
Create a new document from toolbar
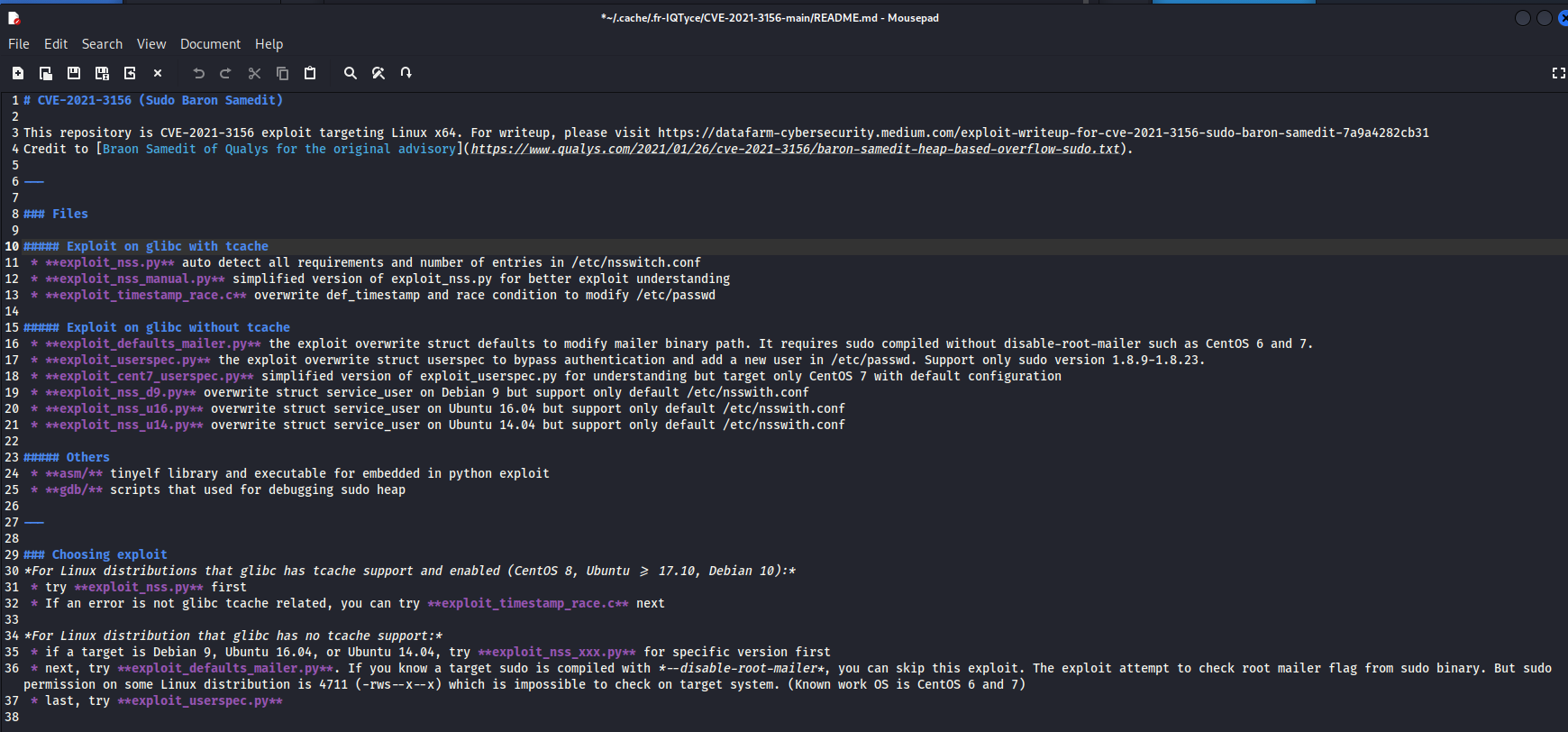tap(18, 73)
